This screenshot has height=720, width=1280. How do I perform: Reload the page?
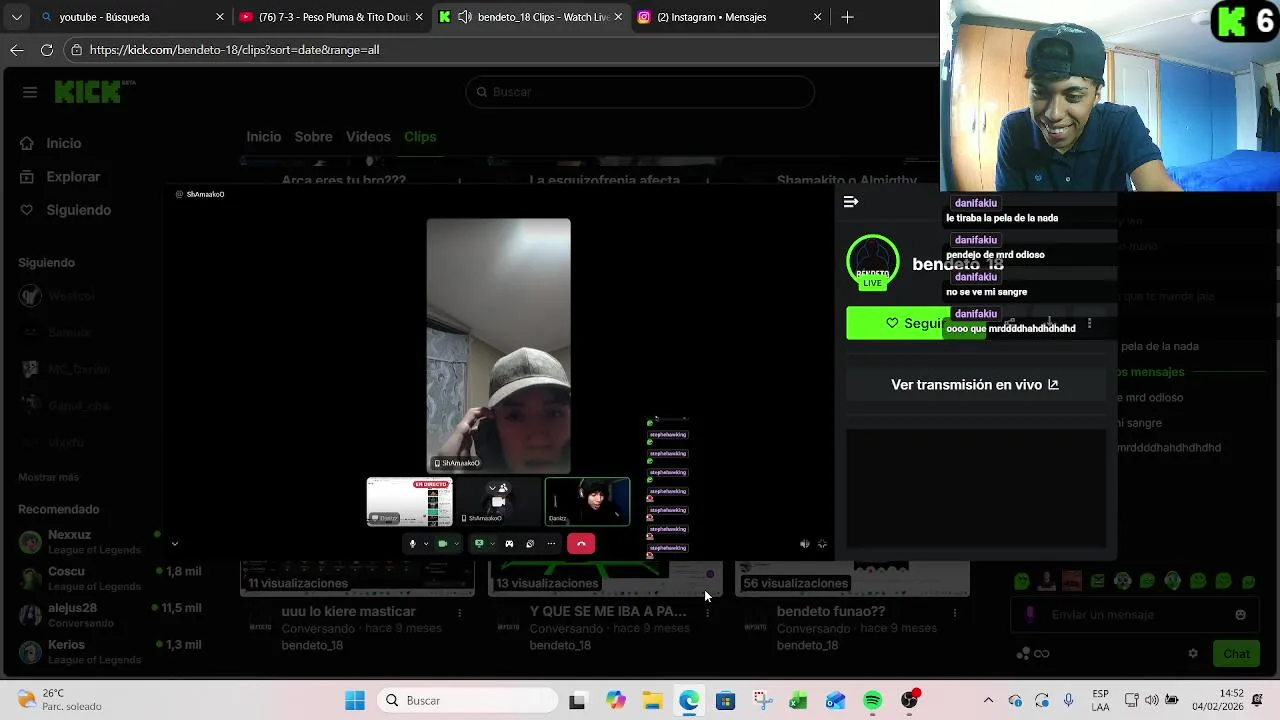[x=46, y=50]
